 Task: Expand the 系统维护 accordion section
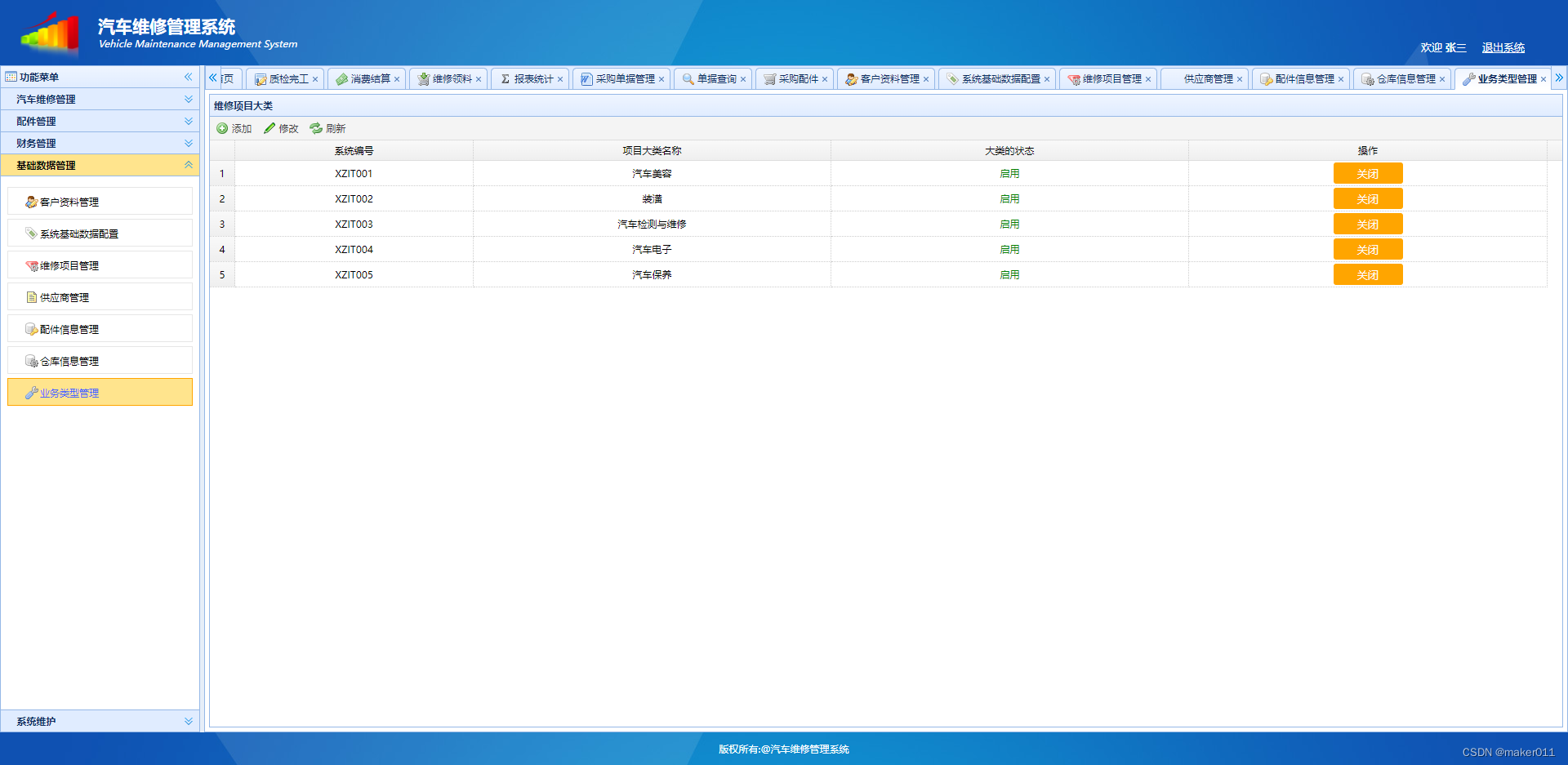189,721
